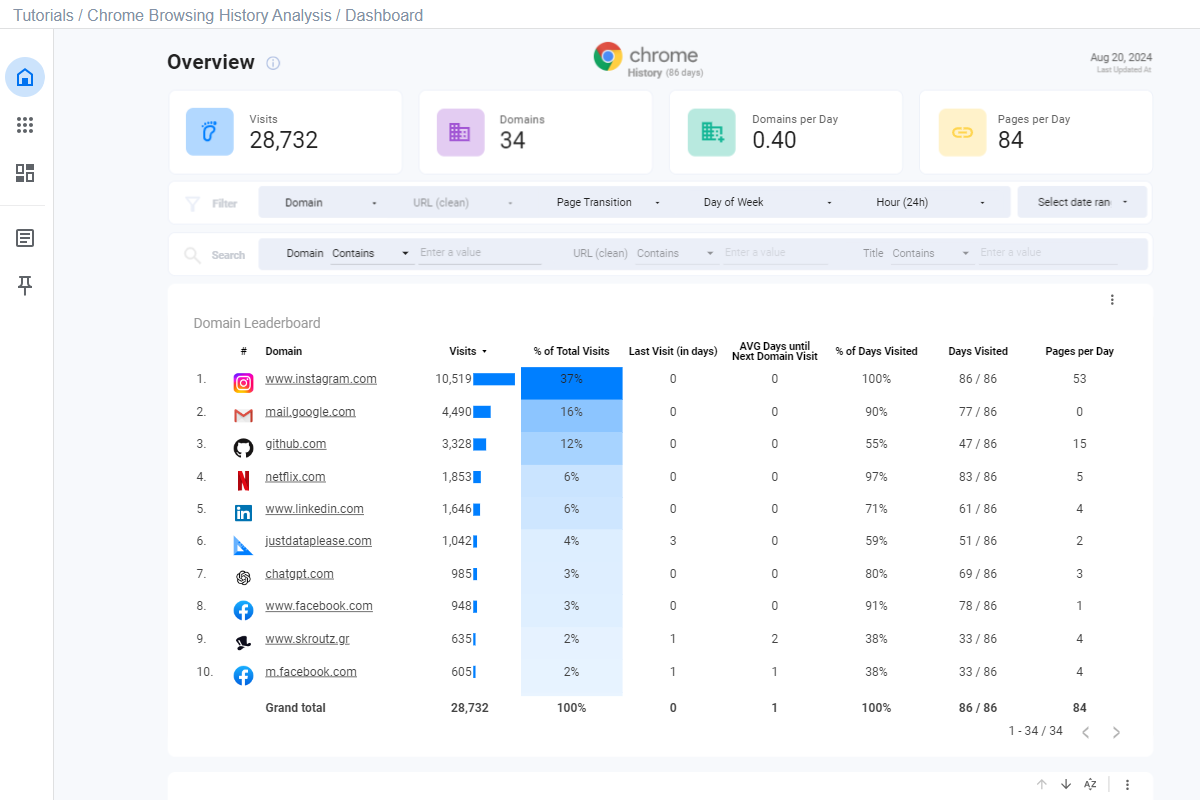Click the report list icon in the sidebar

[24, 237]
